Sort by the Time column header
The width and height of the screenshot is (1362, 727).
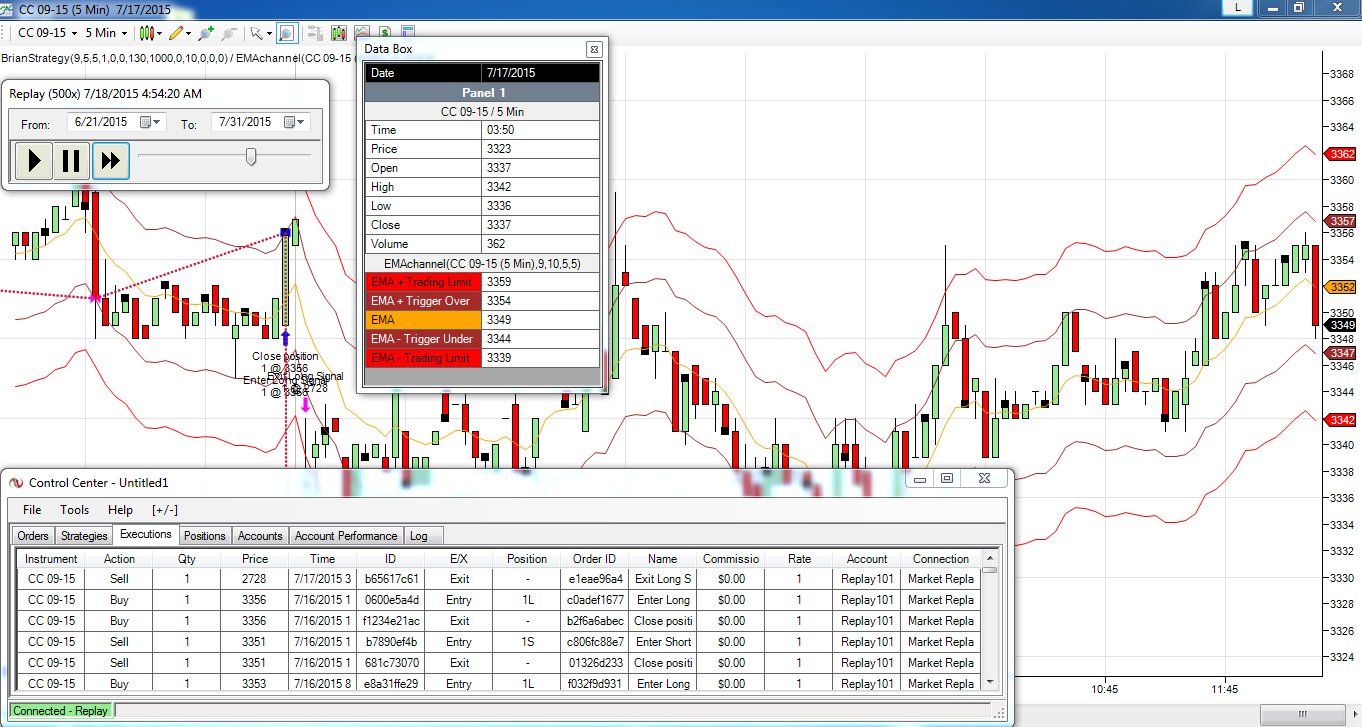[x=322, y=559]
